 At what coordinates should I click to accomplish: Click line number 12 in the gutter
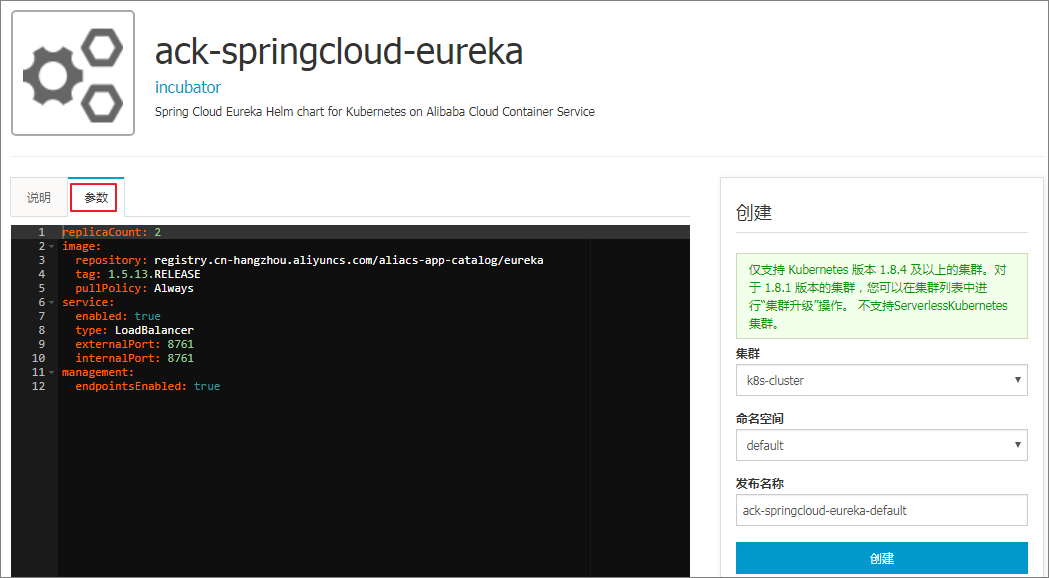coord(39,387)
